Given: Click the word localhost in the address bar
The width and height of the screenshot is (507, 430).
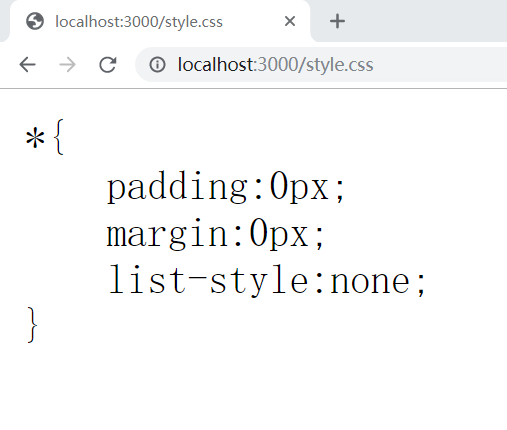Looking at the screenshot, I should pos(216,64).
